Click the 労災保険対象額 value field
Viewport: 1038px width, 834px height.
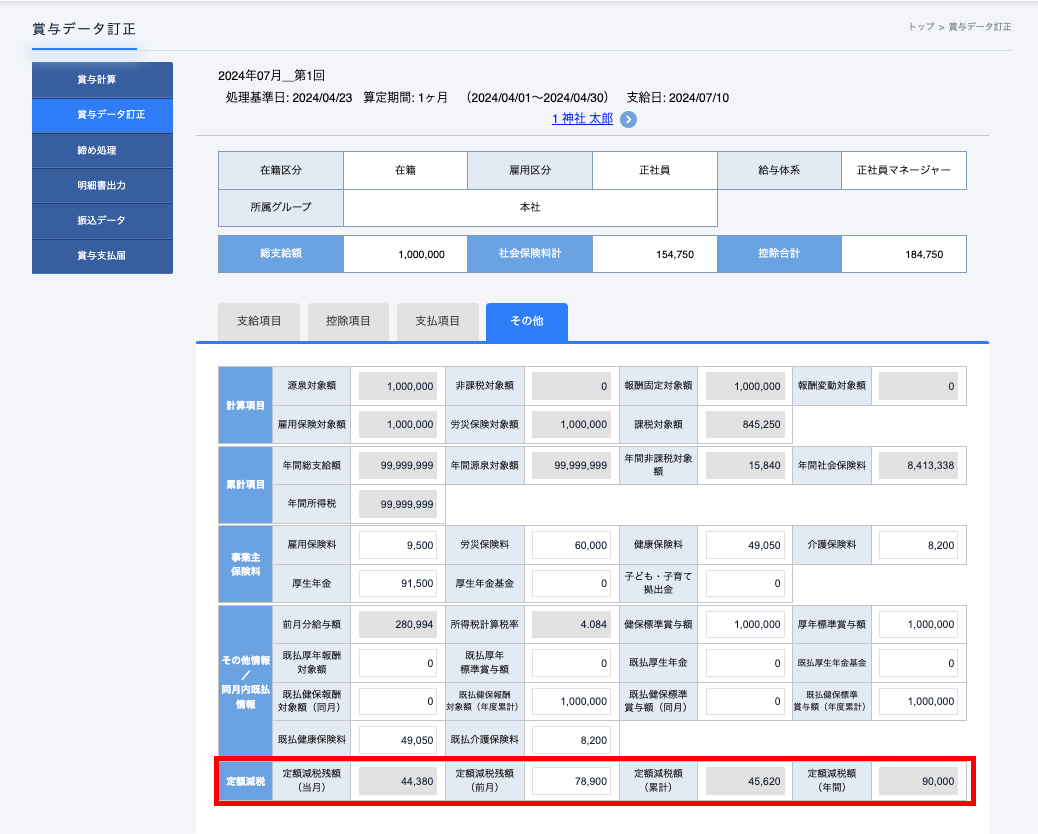(x=571, y=424)
